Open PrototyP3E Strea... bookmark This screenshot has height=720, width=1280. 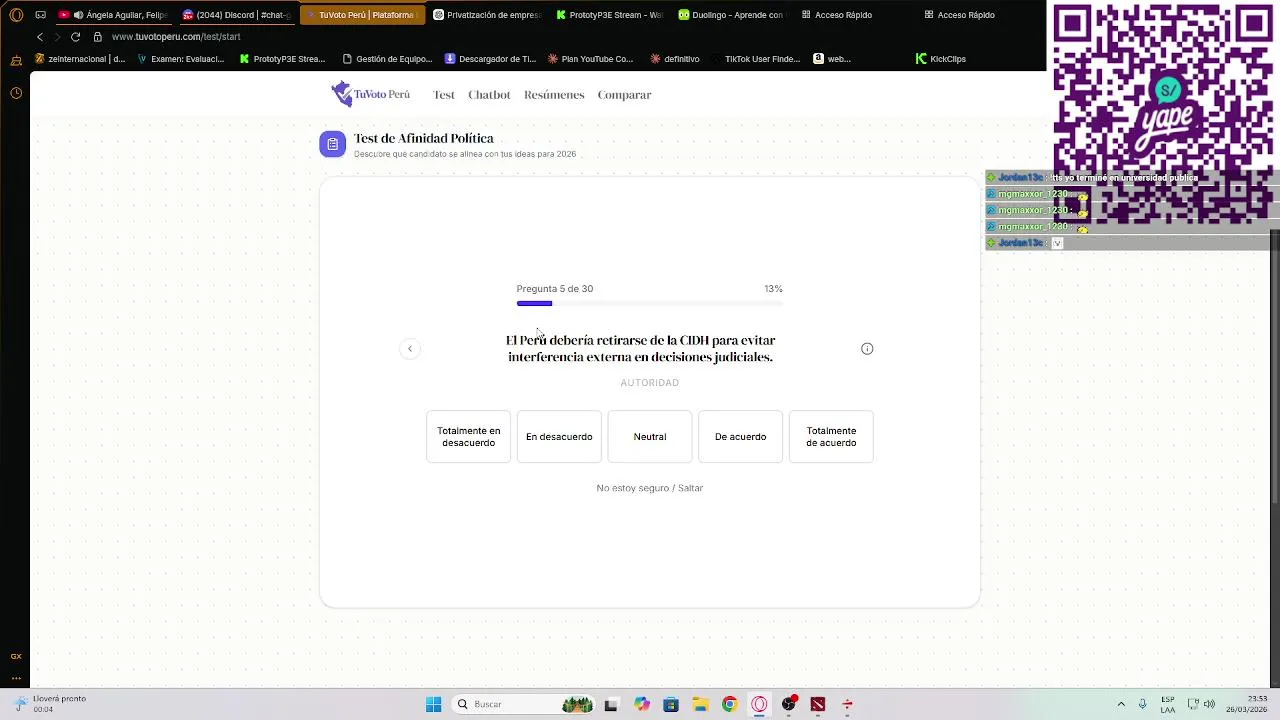pyautogui.click(x=282, y=59)
